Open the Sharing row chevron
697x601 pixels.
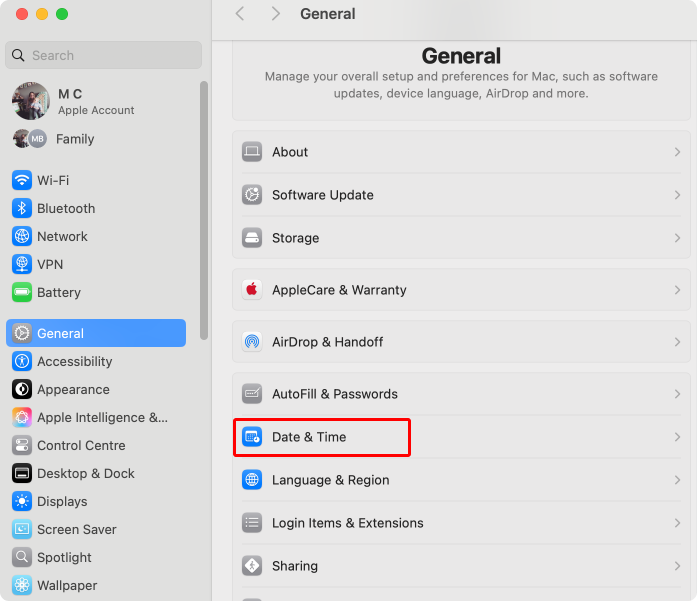[677, 566]
